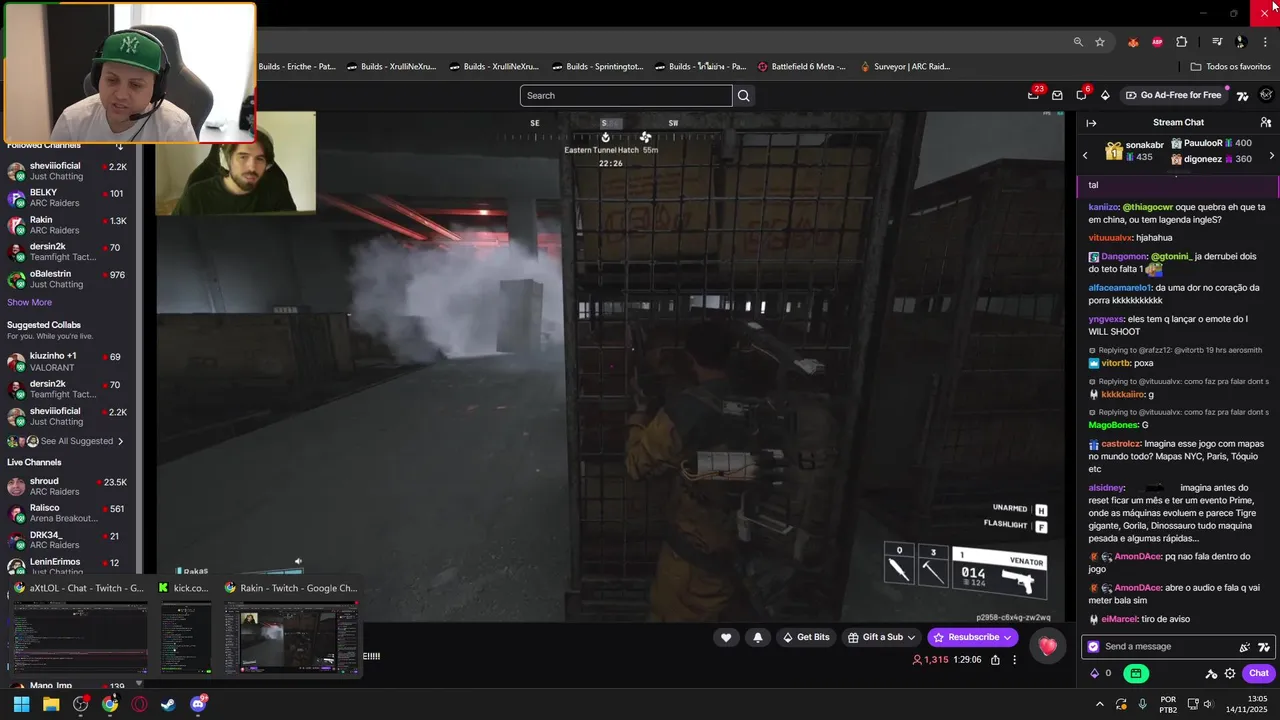
Task: Open the ABP Adblock Plus extension
Action: click(x=1157, y=42)
